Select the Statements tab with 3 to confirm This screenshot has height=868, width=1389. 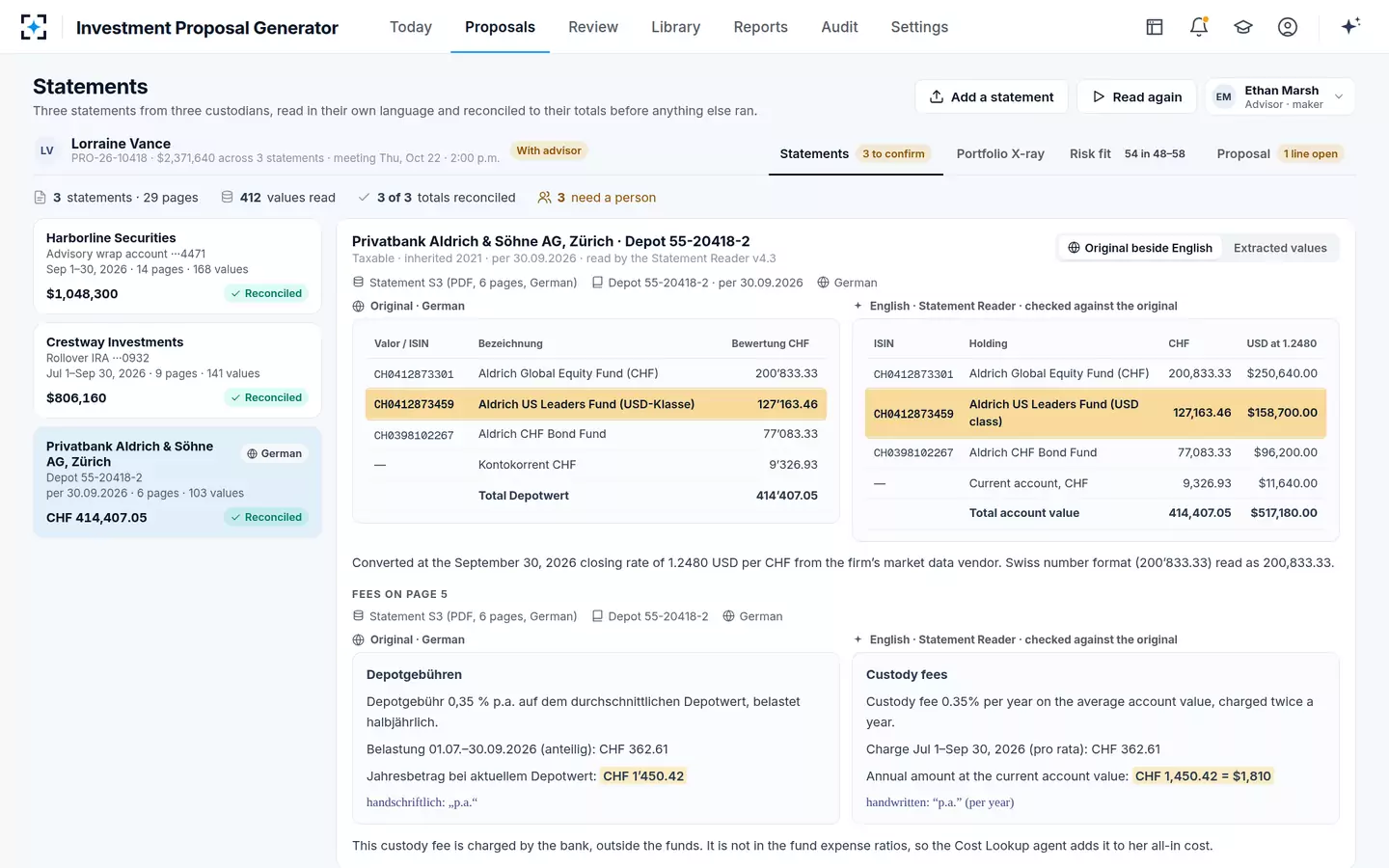tap(855, 153)
